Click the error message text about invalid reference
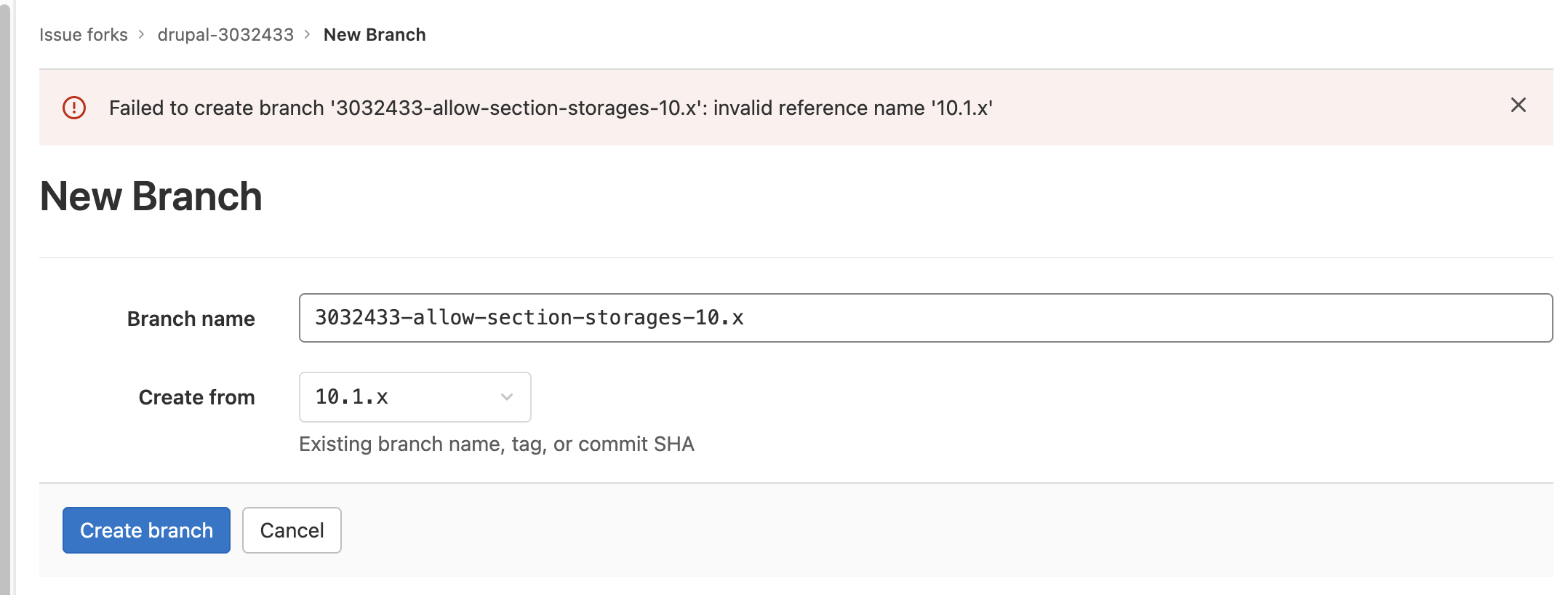The image size is (1568, 595). (551, 108)
